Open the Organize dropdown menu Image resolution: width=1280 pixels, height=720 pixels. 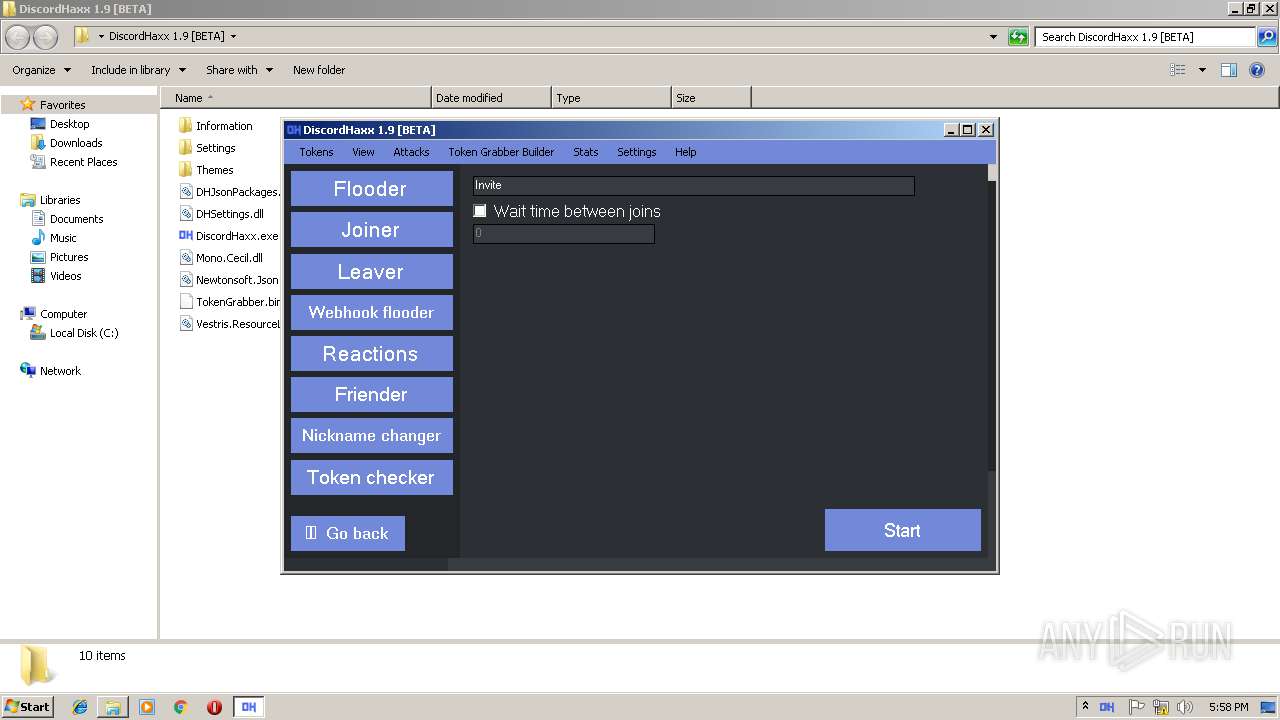42,70
